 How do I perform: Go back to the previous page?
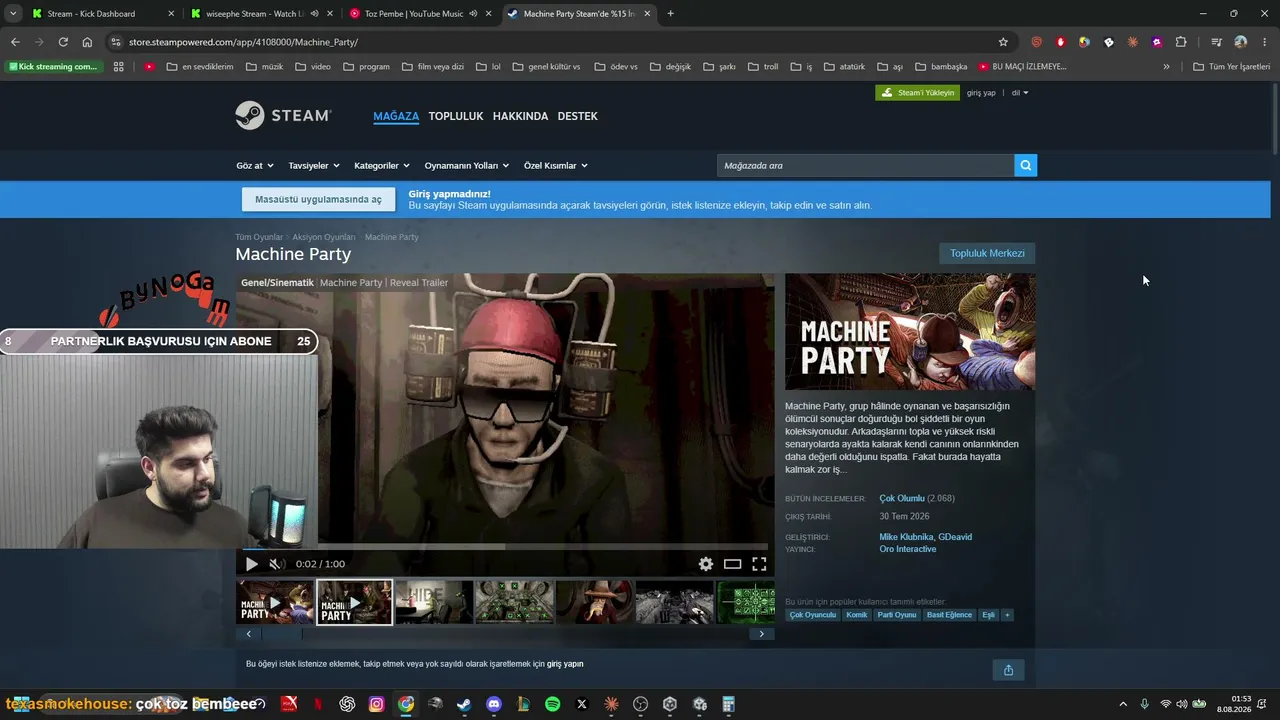coord(15,42)
